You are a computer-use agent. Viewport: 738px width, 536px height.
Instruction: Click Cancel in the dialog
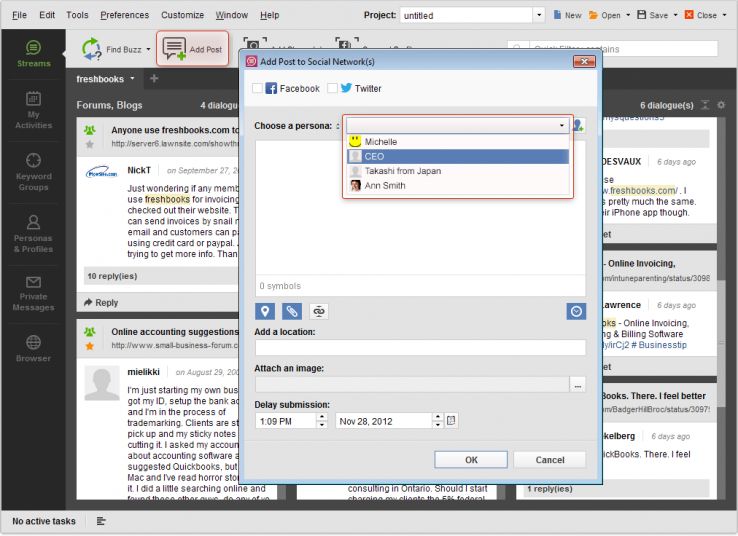(549, 460)
